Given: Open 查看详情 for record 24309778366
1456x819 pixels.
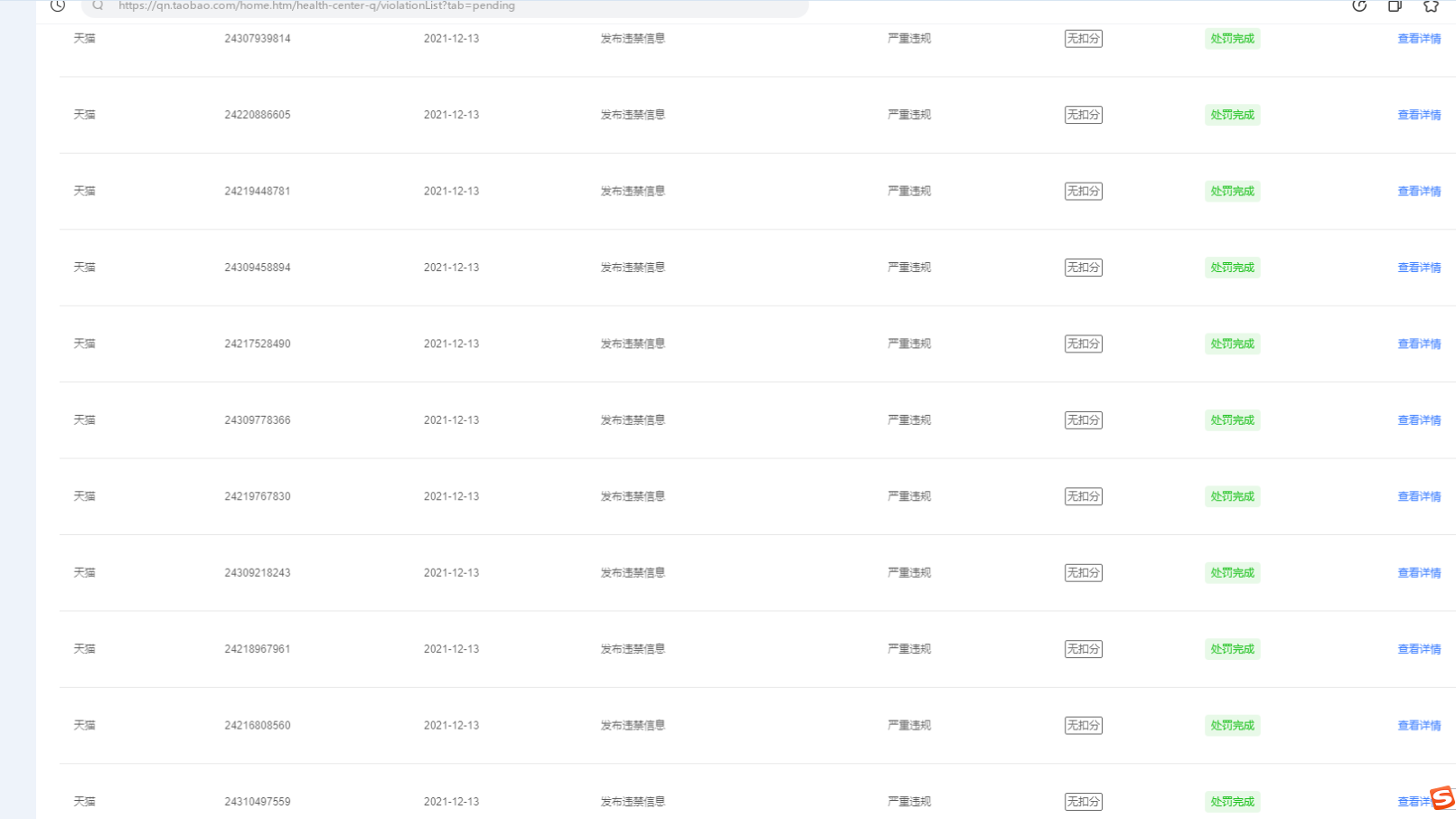Looking at the screenshot, I should [x=1419, y=420].
